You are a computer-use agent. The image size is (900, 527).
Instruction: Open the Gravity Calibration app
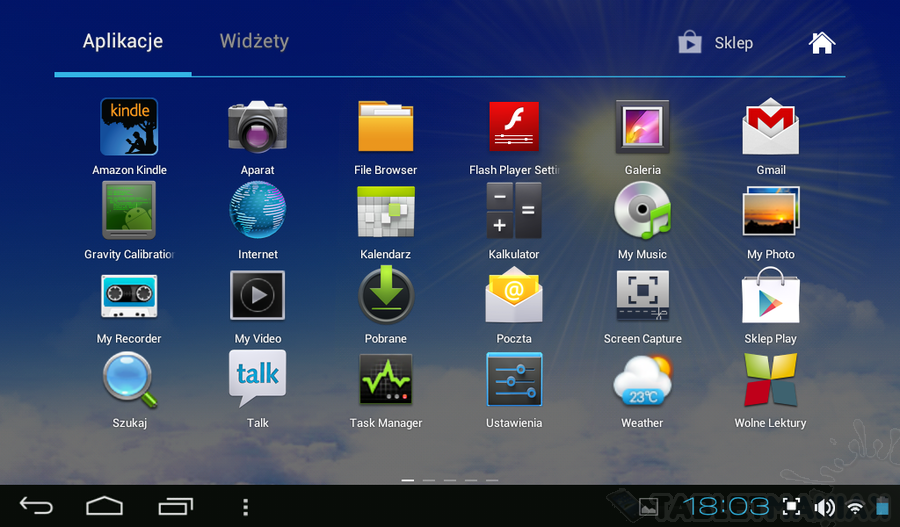pos(129,210)
